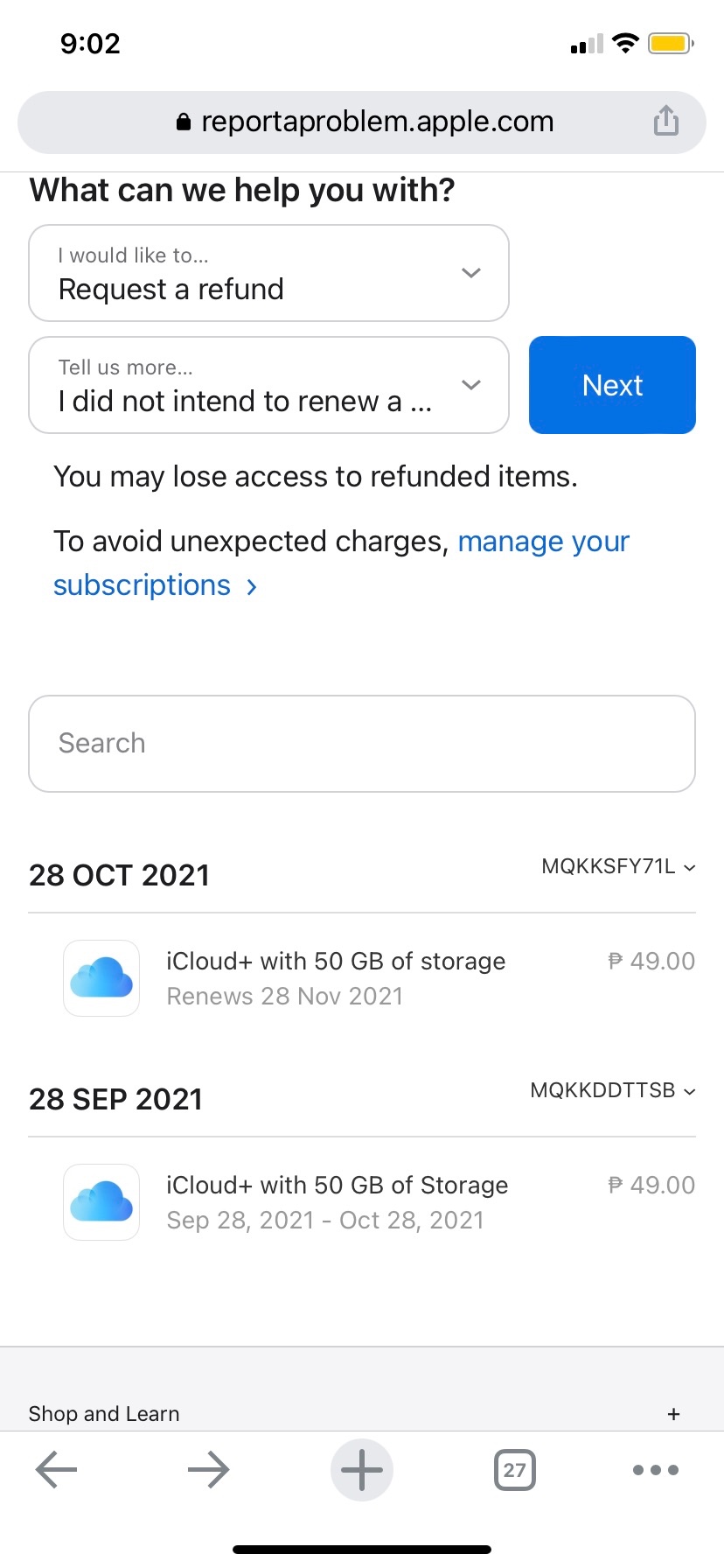Select iCloud+ item renewing 28 Nov 2021
724x1568 pixels.
click(336, 978)
